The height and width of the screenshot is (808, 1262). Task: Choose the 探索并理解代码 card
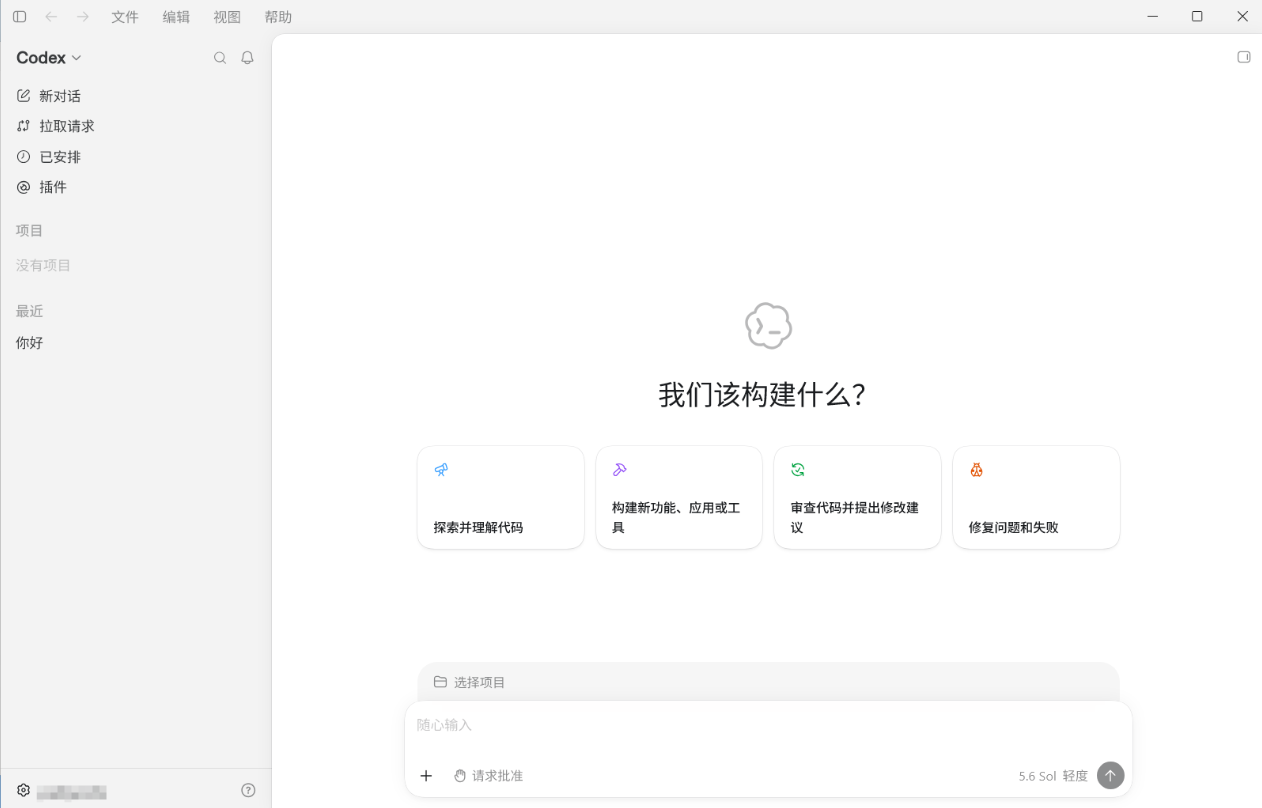point(501,497)
